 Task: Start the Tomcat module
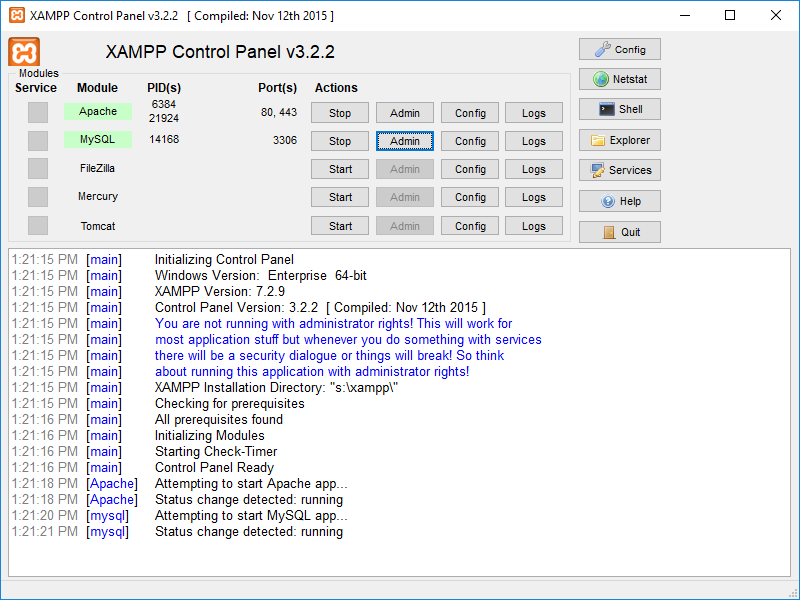coord(339,225)
